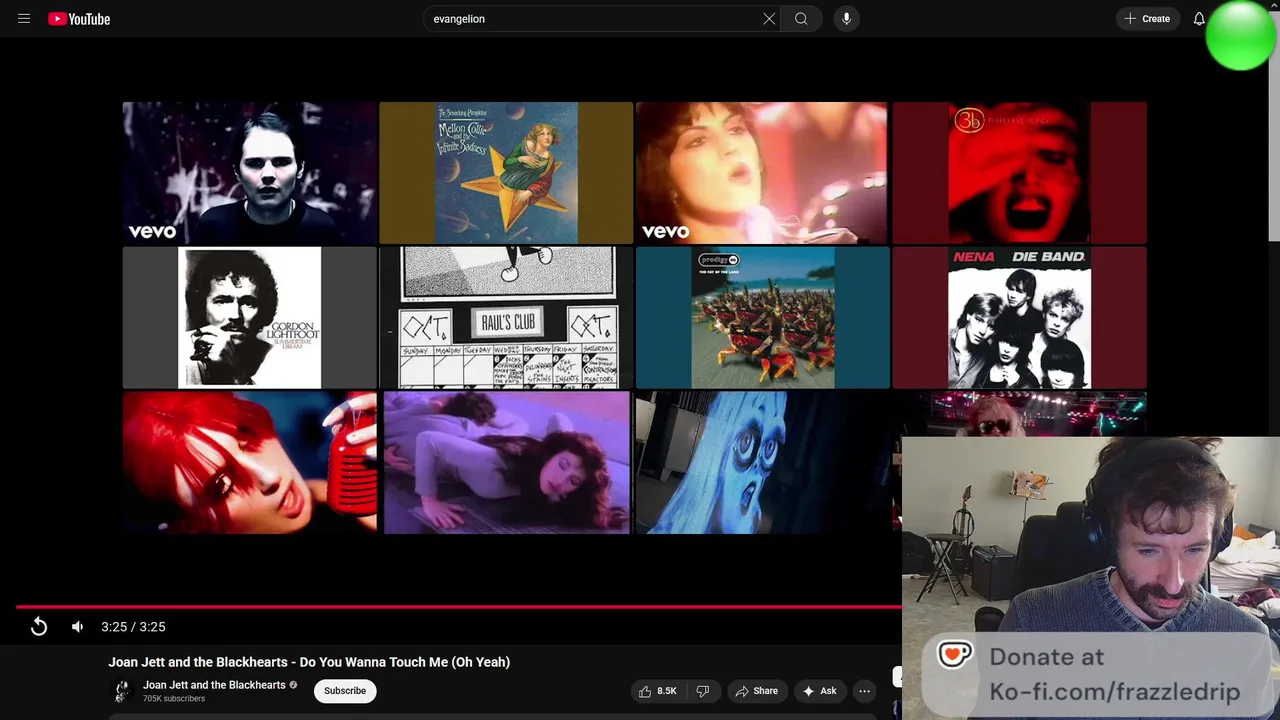Open the Raul's Club calendar thumbnail
The height and width of the screenshot is (720, 1280).
coord(506,317)
